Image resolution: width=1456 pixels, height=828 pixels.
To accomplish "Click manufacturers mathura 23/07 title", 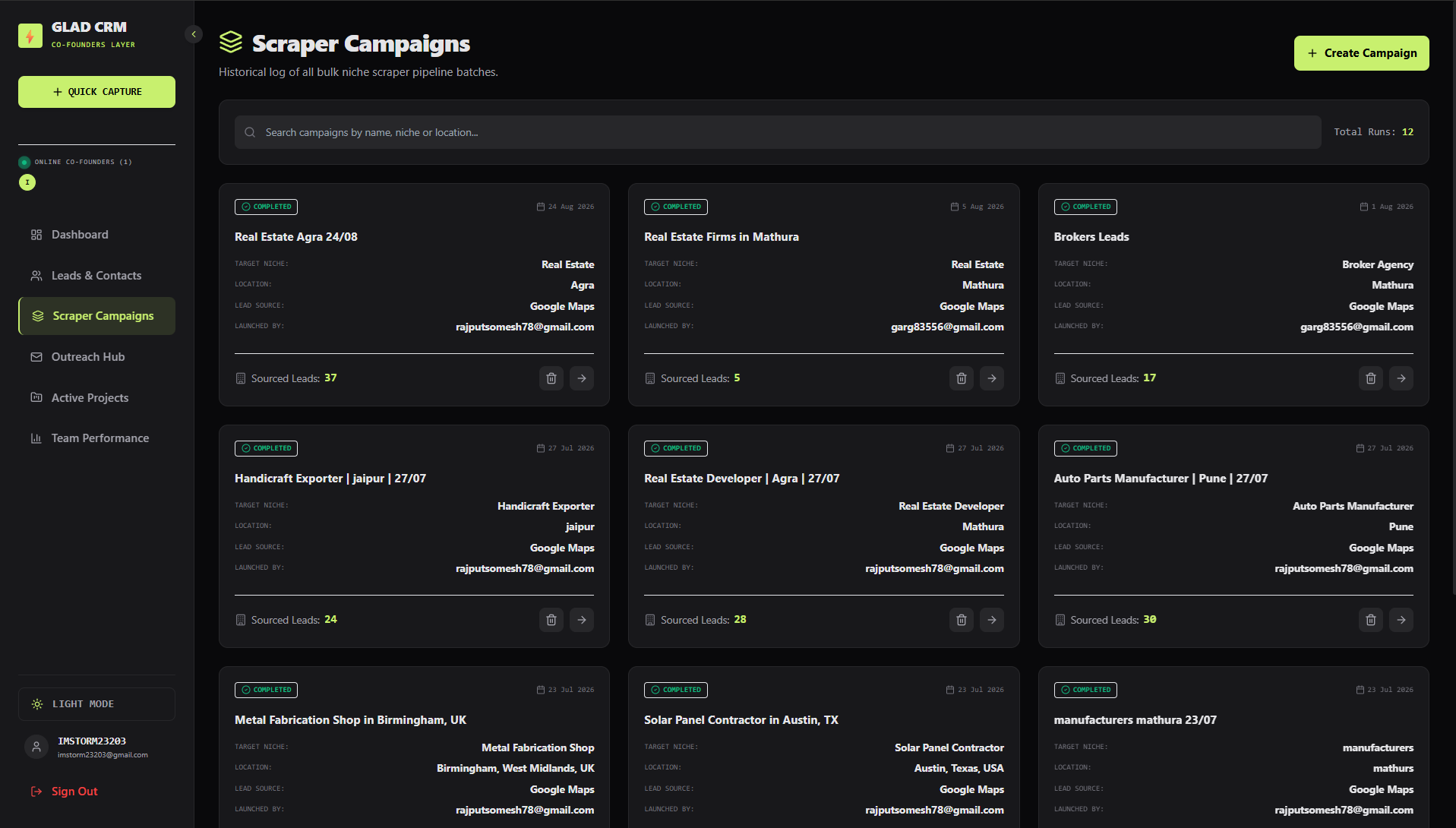I will 1135,720.
